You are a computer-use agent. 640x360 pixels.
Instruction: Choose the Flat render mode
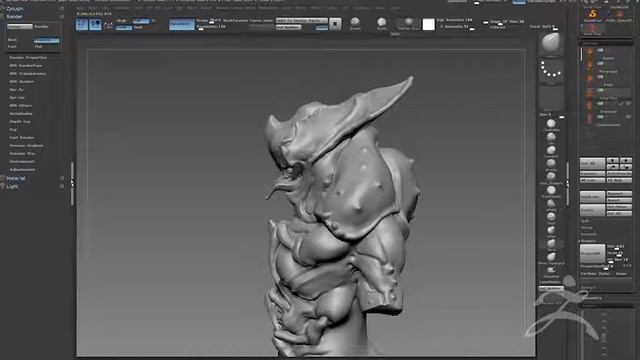pyautogui.click(x=38, y=47)
